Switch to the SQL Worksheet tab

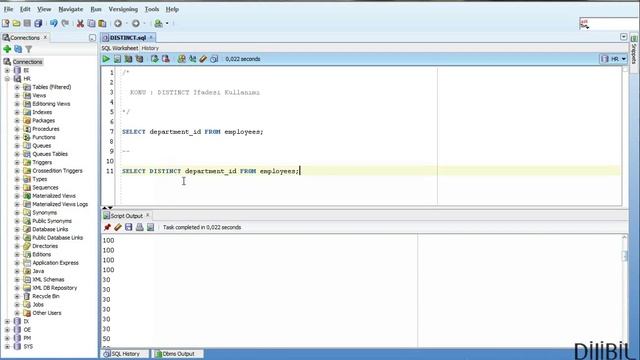click(x=120, y=48)
